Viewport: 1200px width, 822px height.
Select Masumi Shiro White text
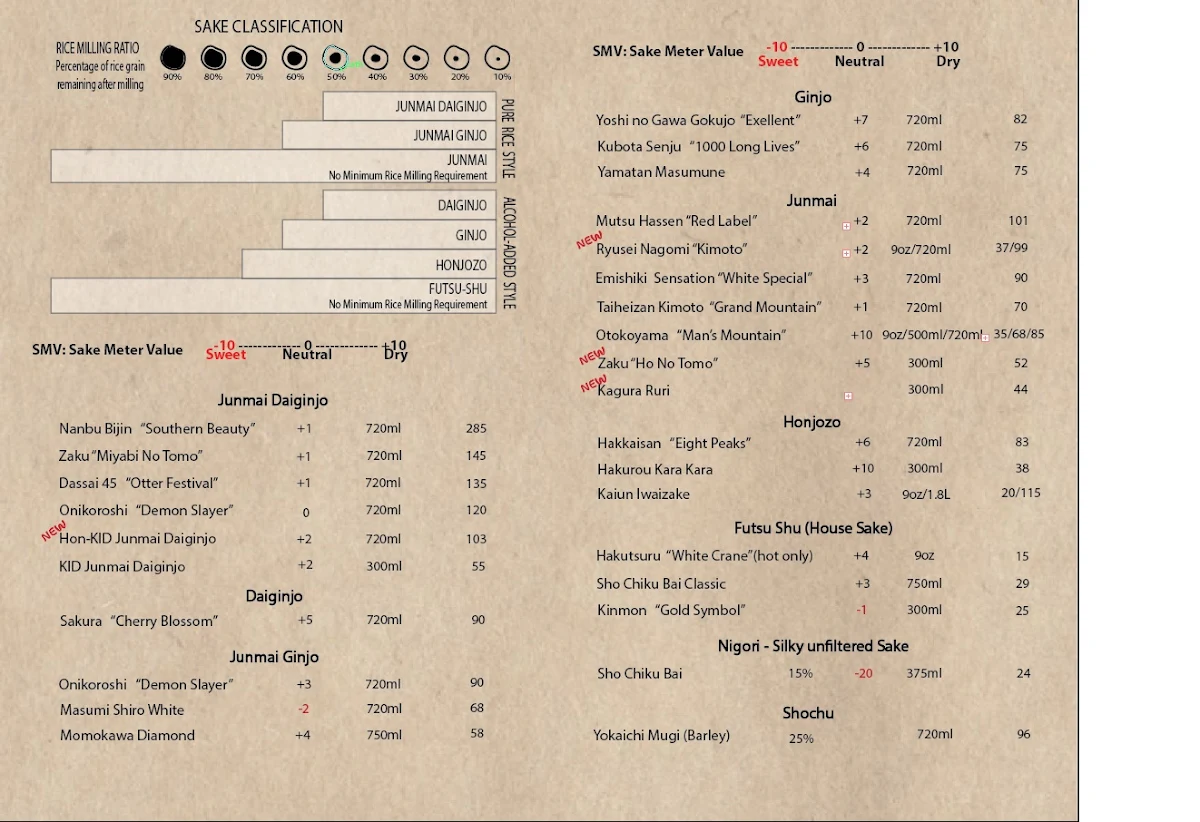[122, 710]
